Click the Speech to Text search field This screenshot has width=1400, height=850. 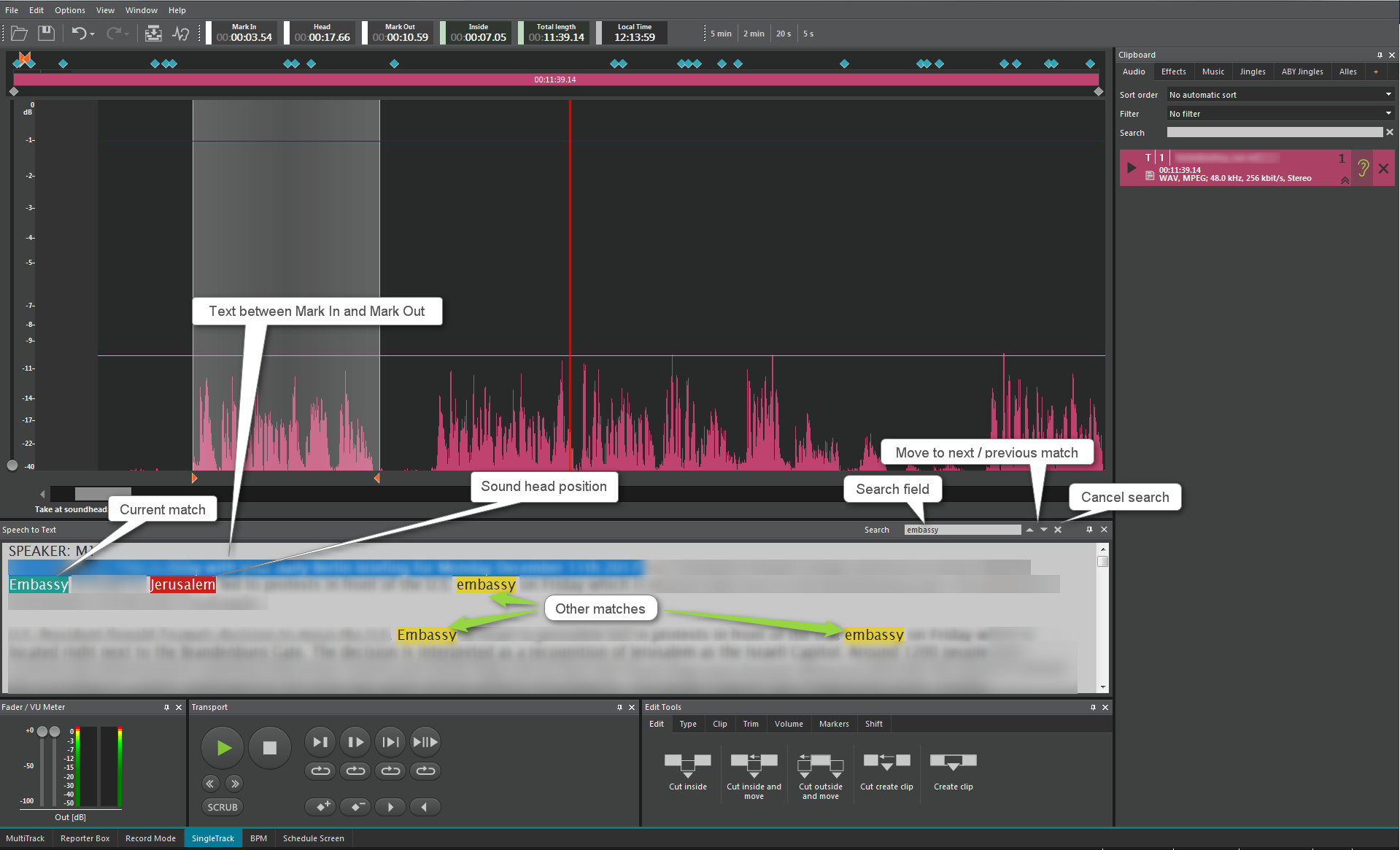[x=962, y=530]
